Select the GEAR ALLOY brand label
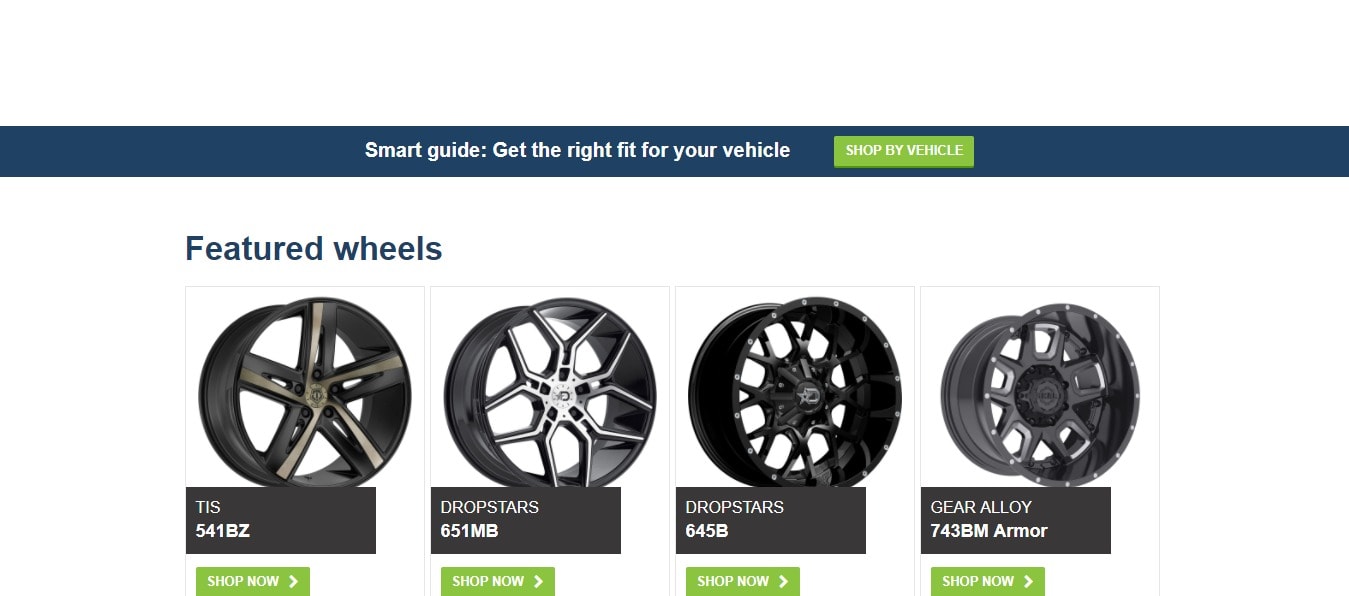 (981, 507)
